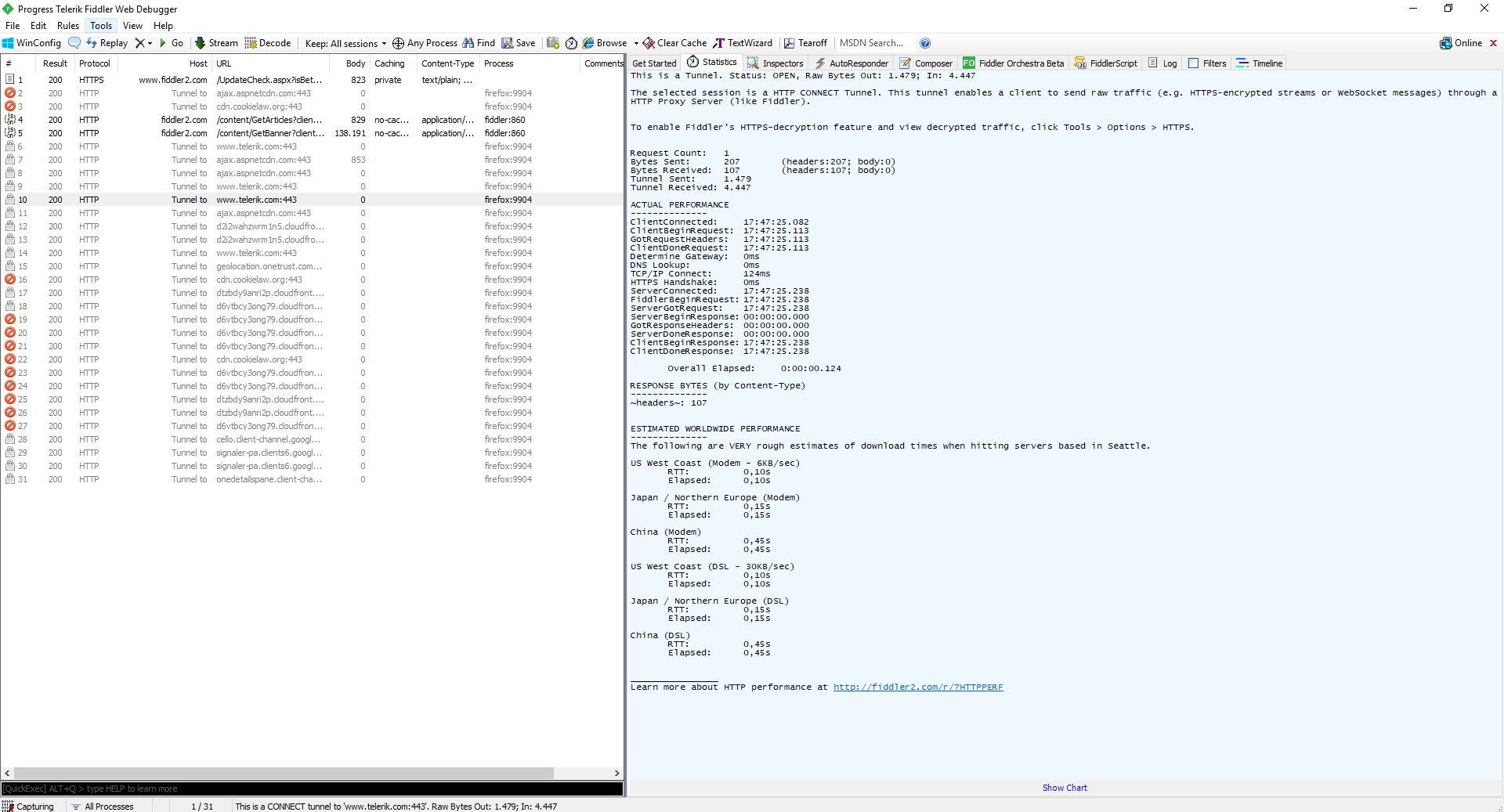
Task: Open the AutoResponder tab
Action: click(851, 63)
